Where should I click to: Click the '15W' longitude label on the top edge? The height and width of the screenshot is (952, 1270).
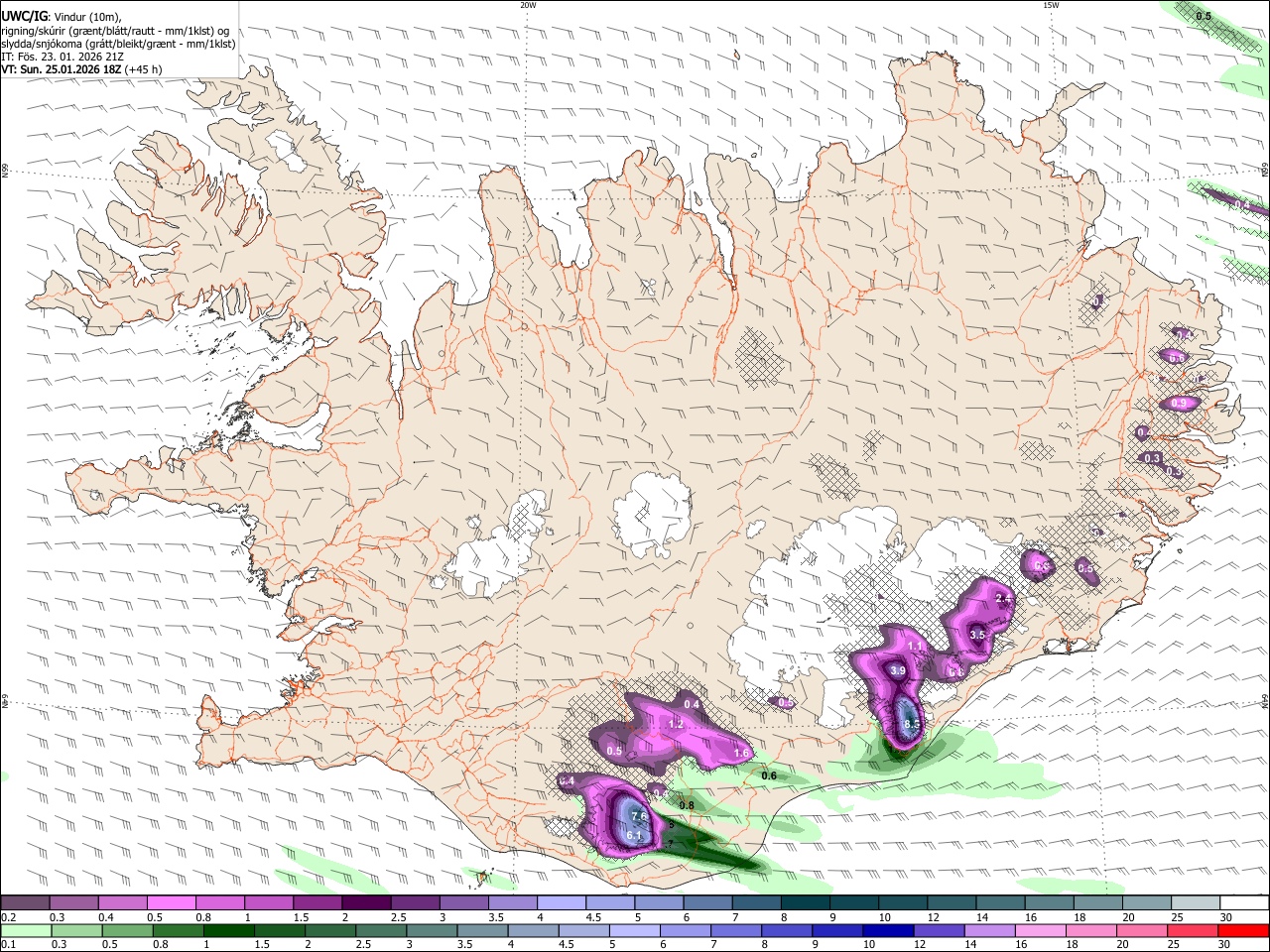(x=1050, y=5)
